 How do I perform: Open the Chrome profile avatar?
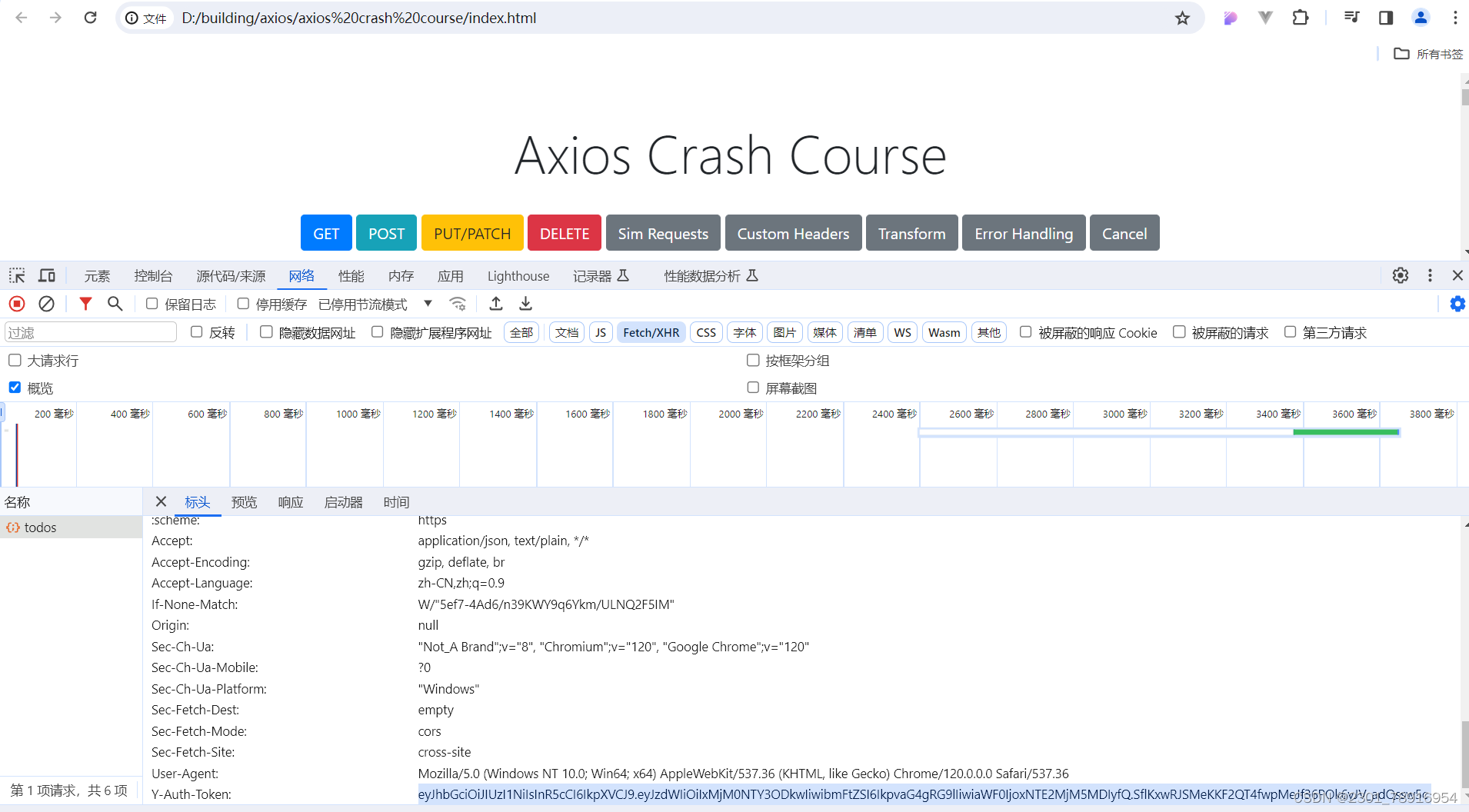(x=1421, y=18)
